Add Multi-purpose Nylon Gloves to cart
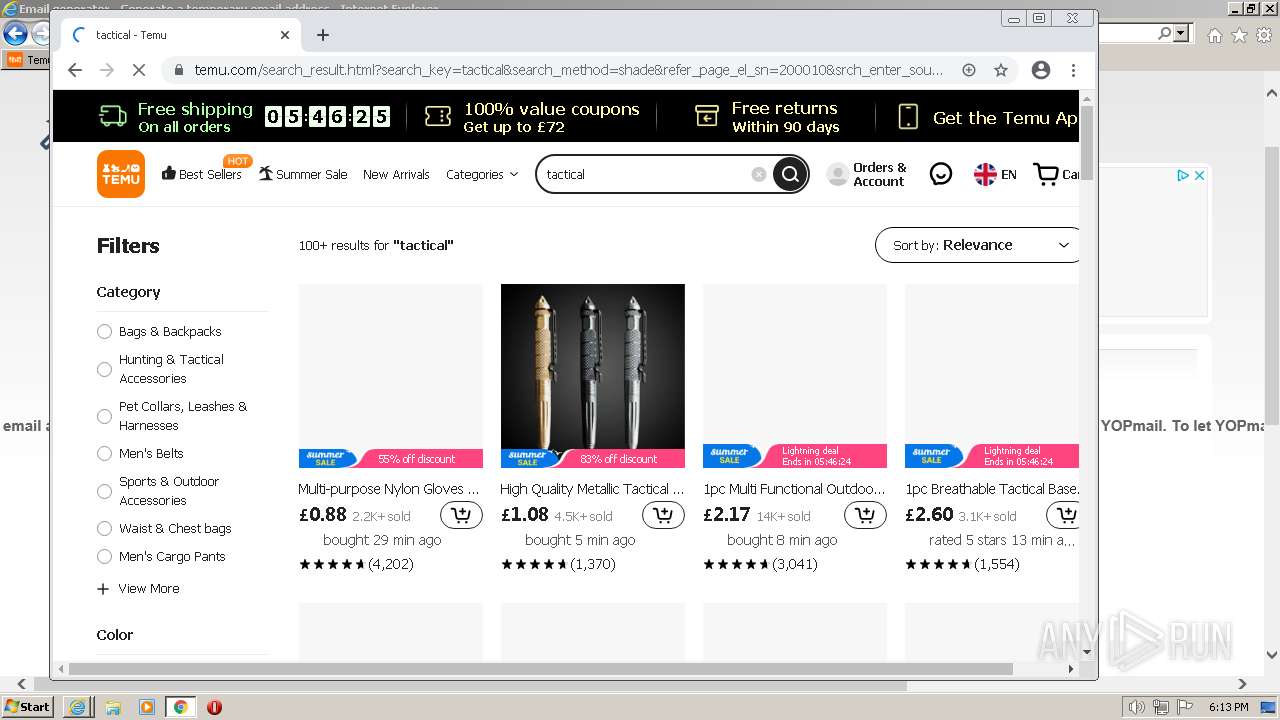Image resolution: width=1280 pixels, height=720 pixels. point(461,515)
